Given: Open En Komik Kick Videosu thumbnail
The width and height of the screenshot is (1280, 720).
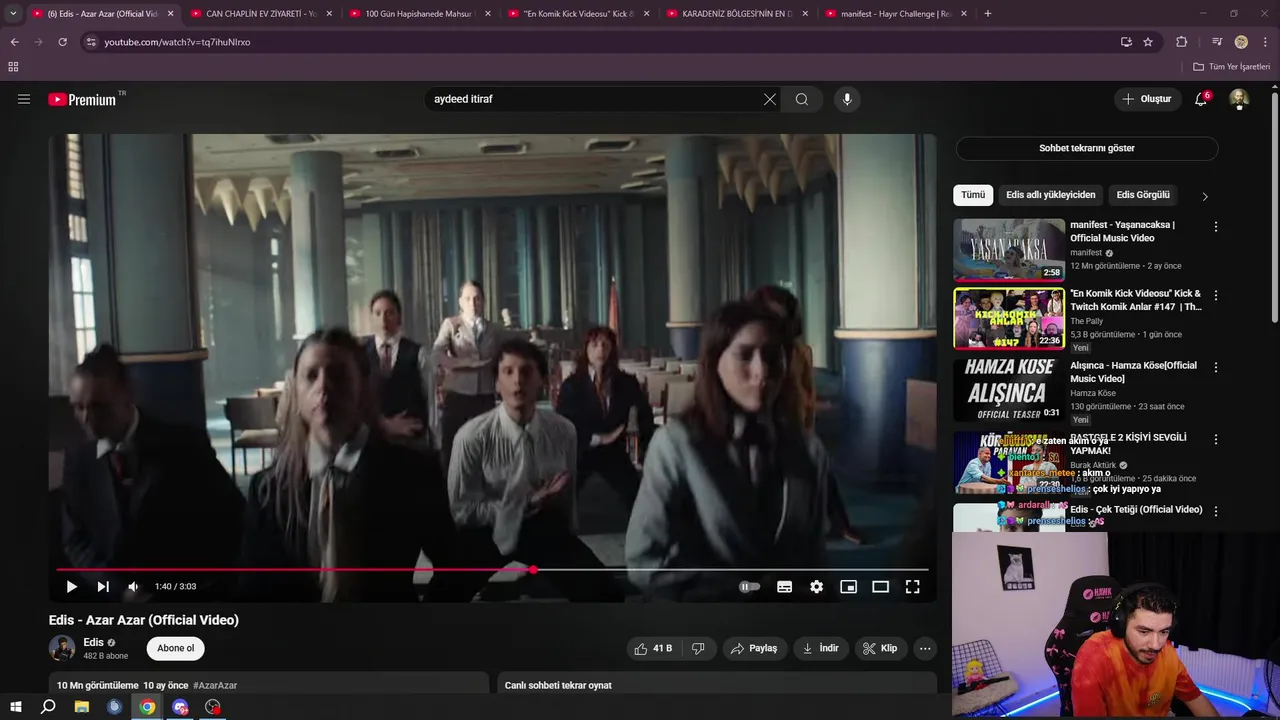Looking at the screenshot, I should [x=1009, y=319].
